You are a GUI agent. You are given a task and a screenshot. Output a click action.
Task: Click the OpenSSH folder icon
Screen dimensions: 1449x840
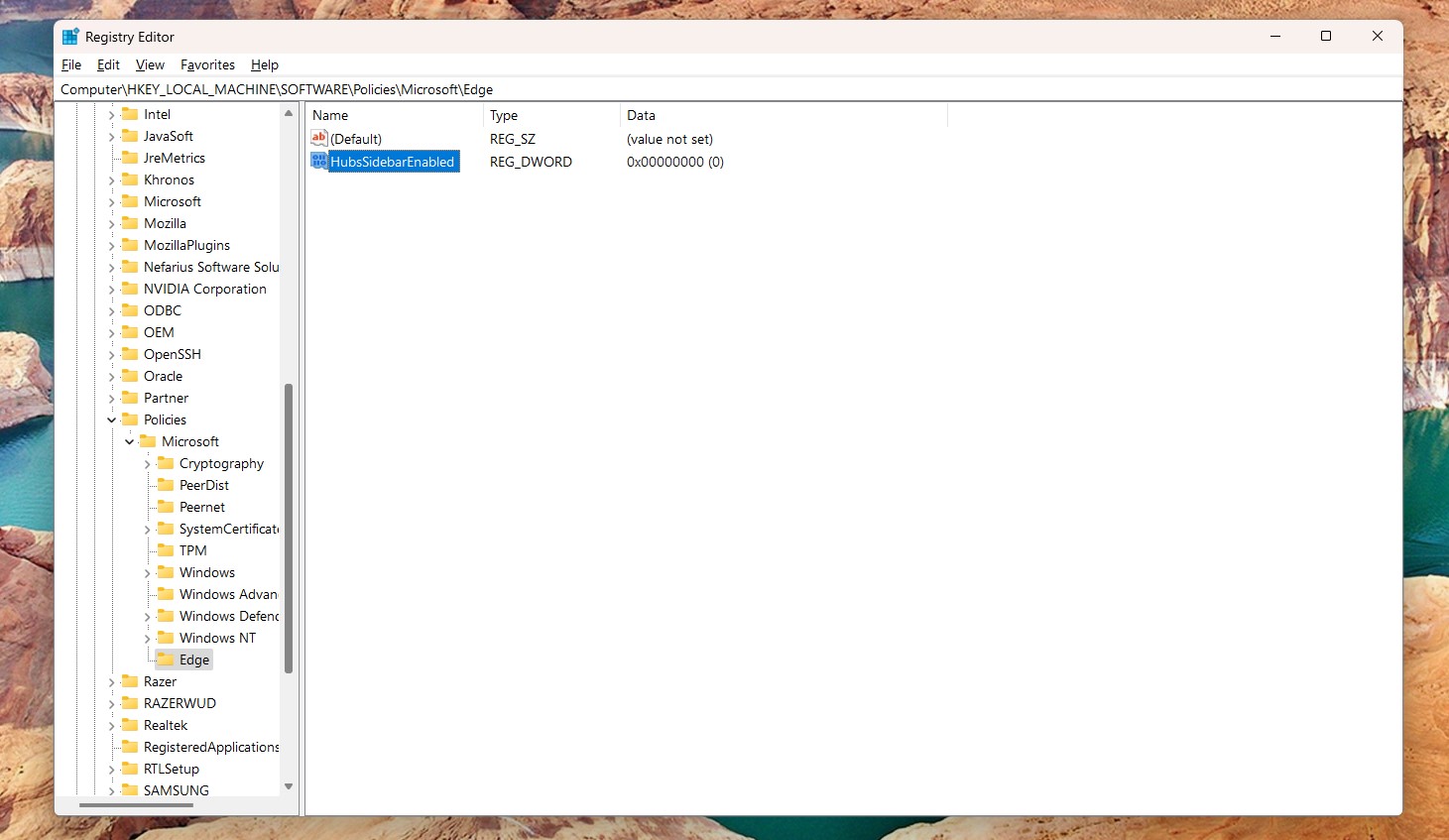130,354
